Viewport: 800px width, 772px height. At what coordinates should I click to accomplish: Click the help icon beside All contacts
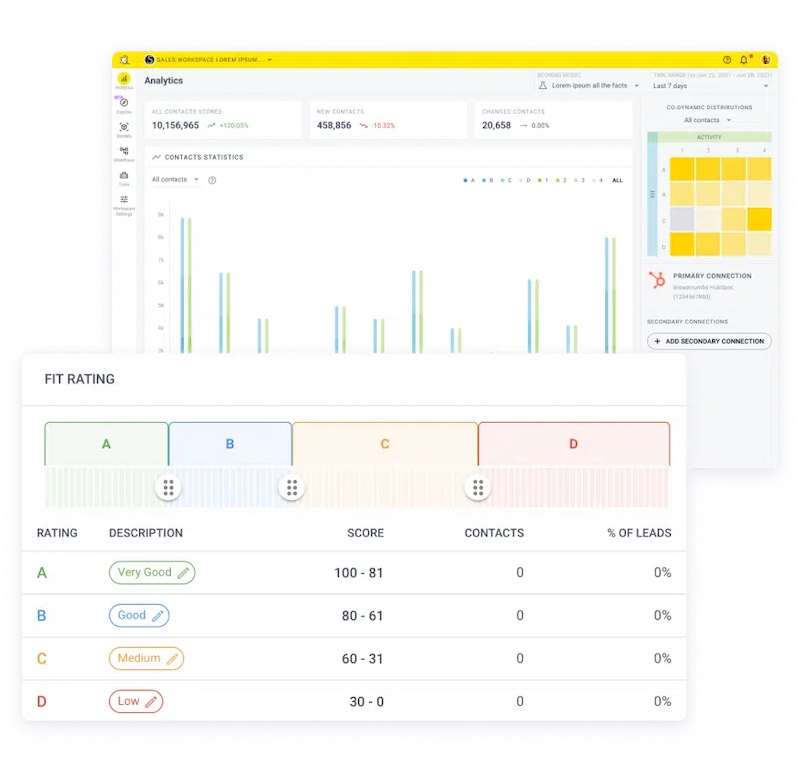click(212, 180)
